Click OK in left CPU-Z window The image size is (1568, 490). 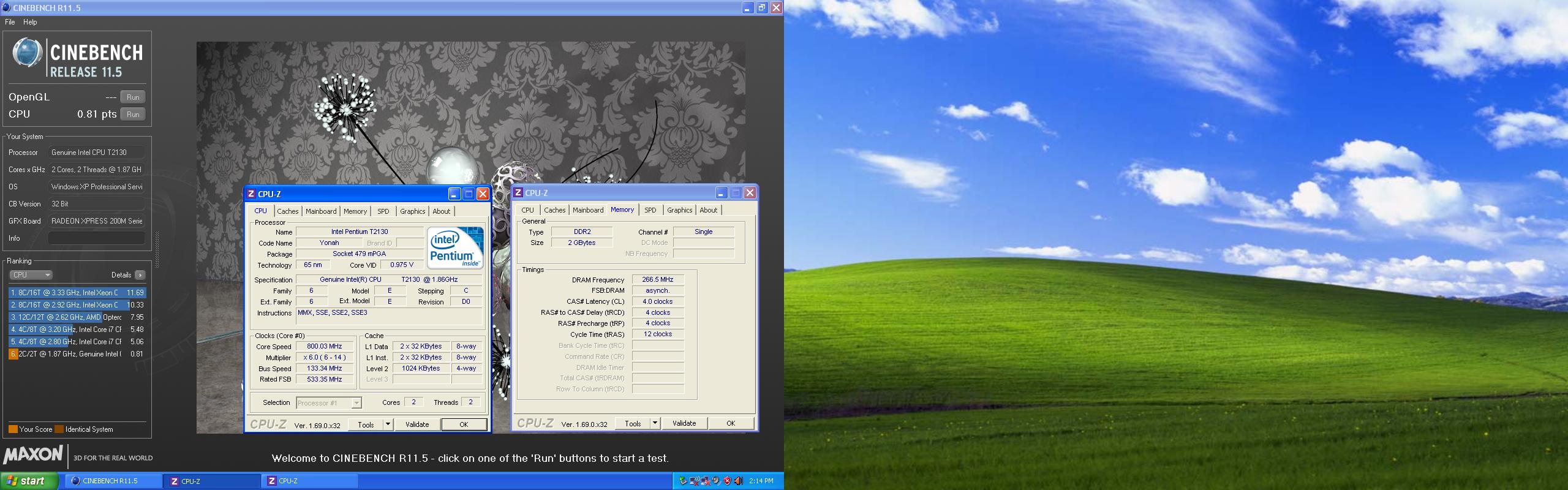coord(464,424)
